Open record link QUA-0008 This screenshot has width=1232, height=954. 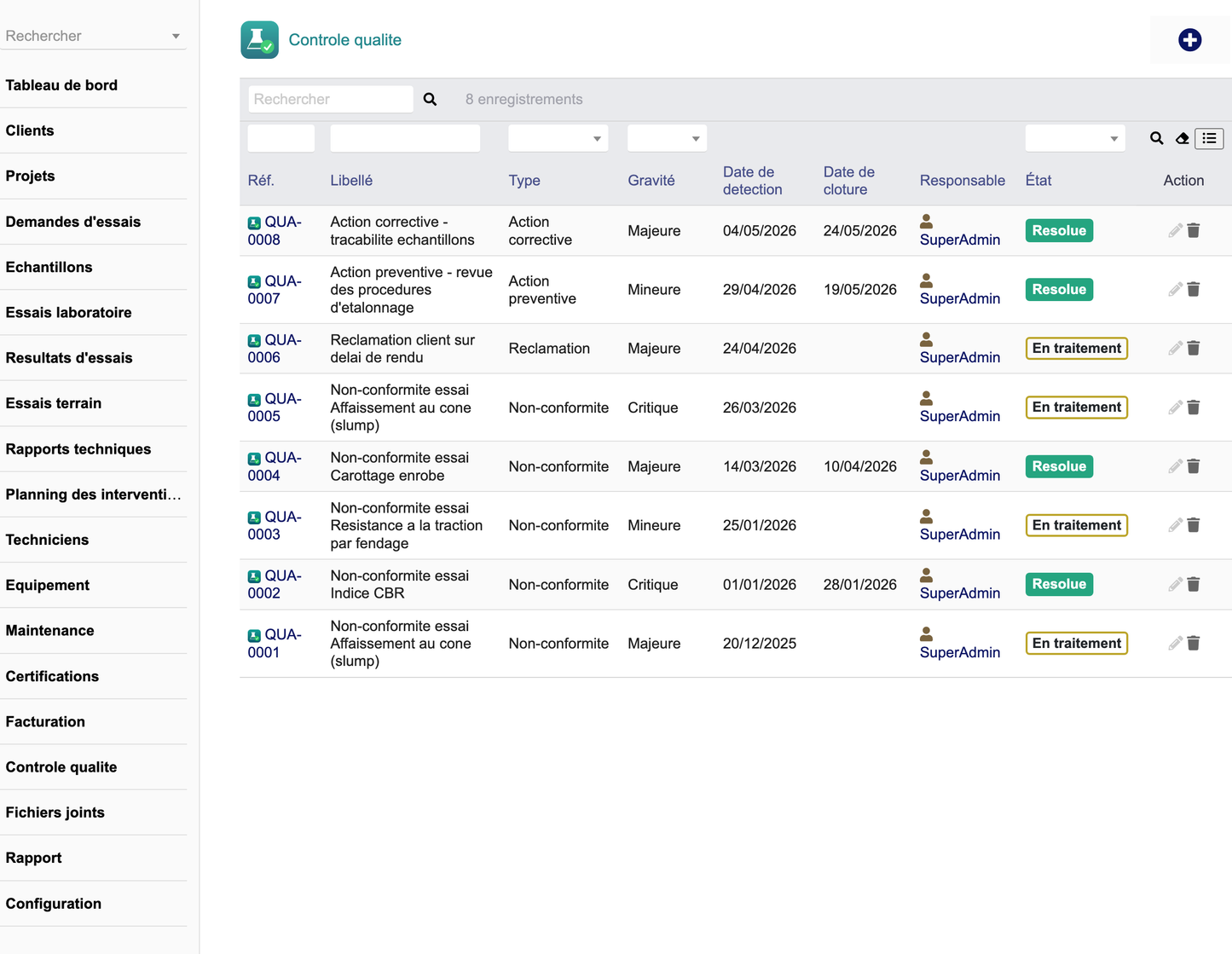[275, 230]
